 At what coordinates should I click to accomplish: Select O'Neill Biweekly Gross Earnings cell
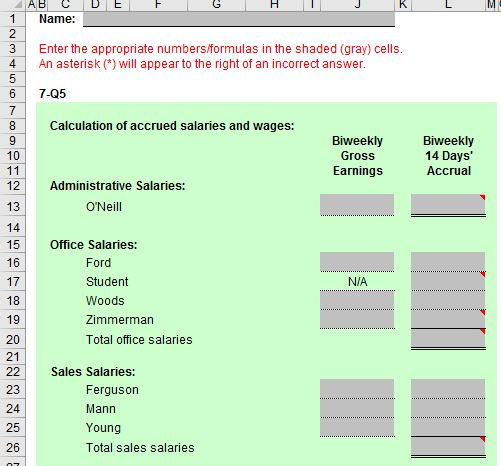[357, 205]
